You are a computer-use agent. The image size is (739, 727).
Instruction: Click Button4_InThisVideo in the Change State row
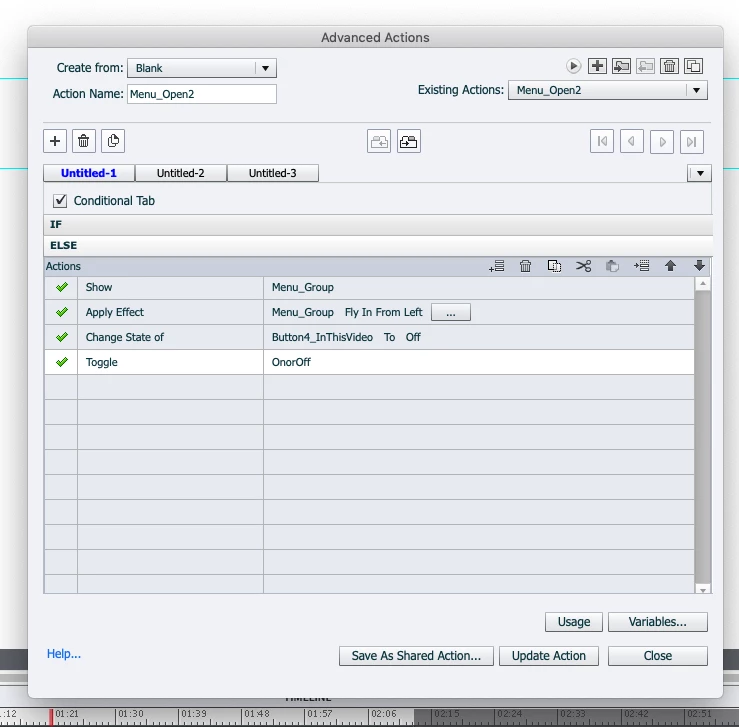coord(322,337)
